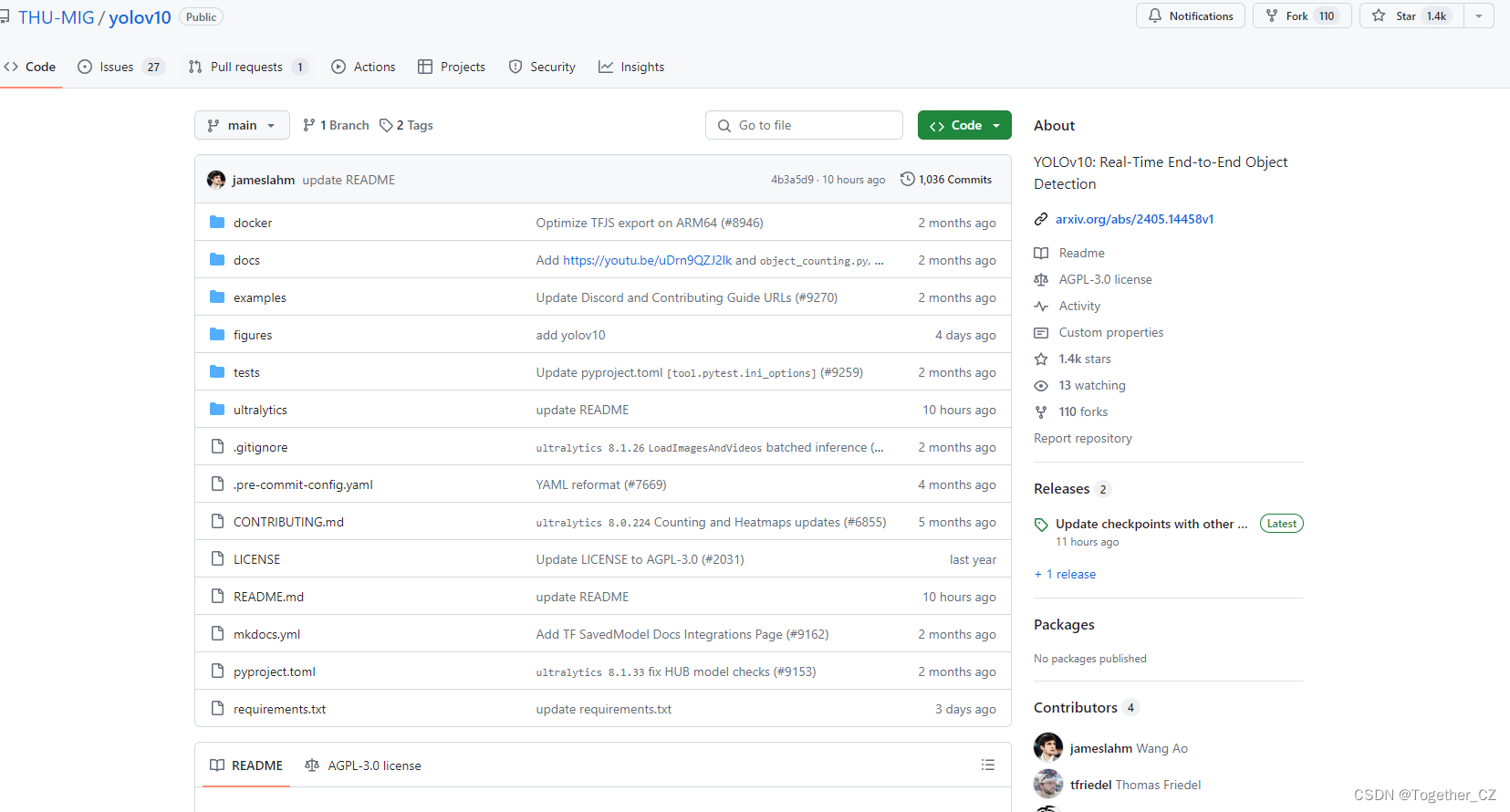
Task: Click the + 1 release link
Action: tap(1065, 574)
